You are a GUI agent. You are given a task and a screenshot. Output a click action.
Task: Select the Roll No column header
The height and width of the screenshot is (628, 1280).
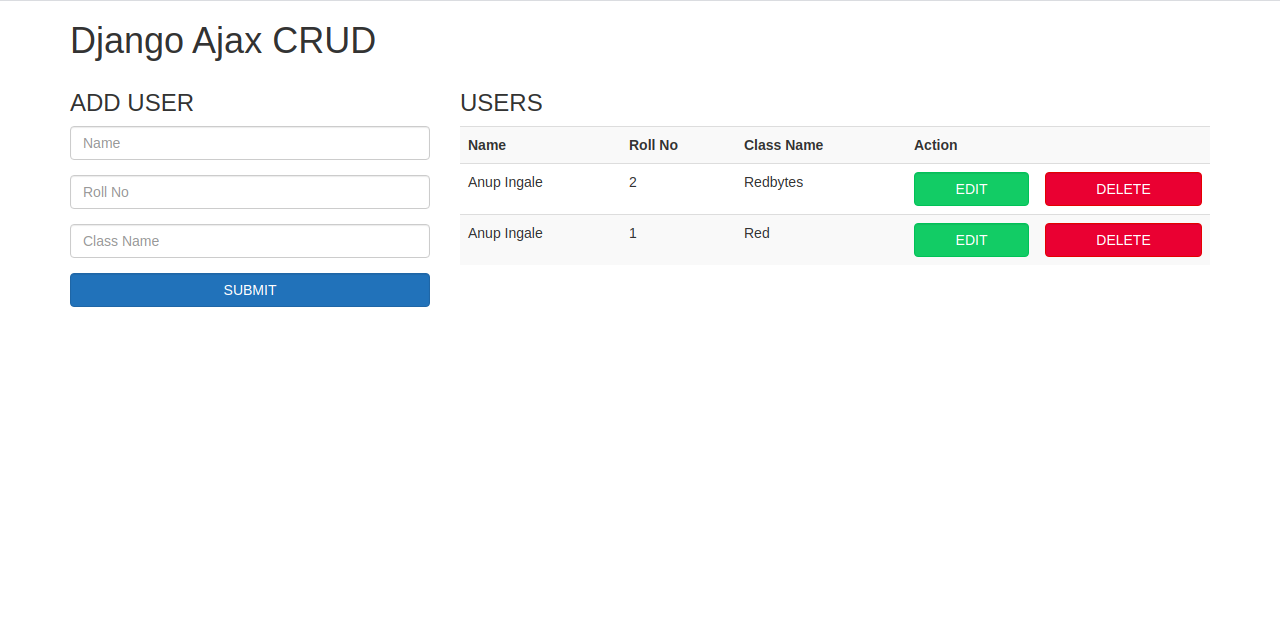pyautogui.click(x=653, y=145)
